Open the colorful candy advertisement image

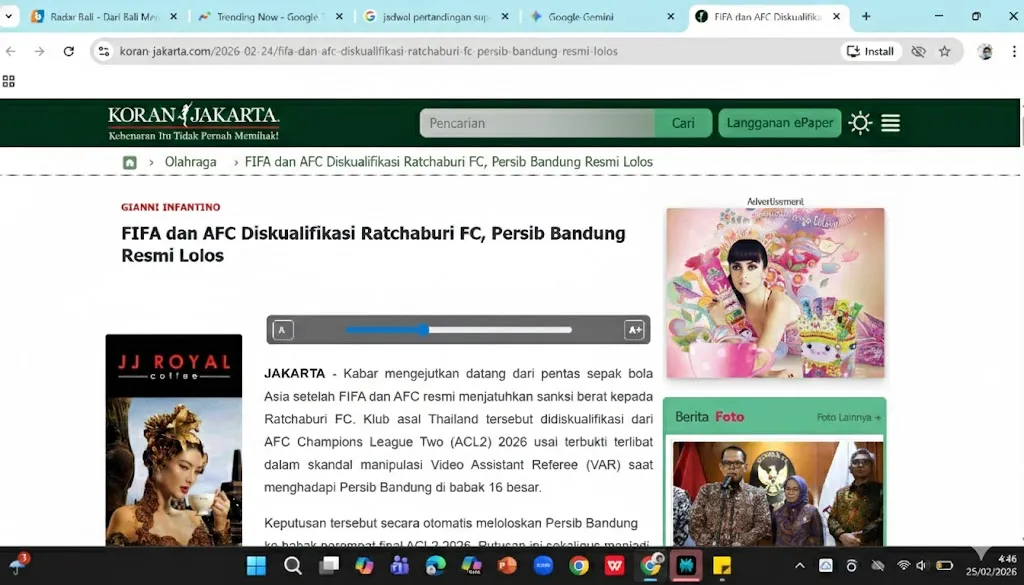point(775,292)
